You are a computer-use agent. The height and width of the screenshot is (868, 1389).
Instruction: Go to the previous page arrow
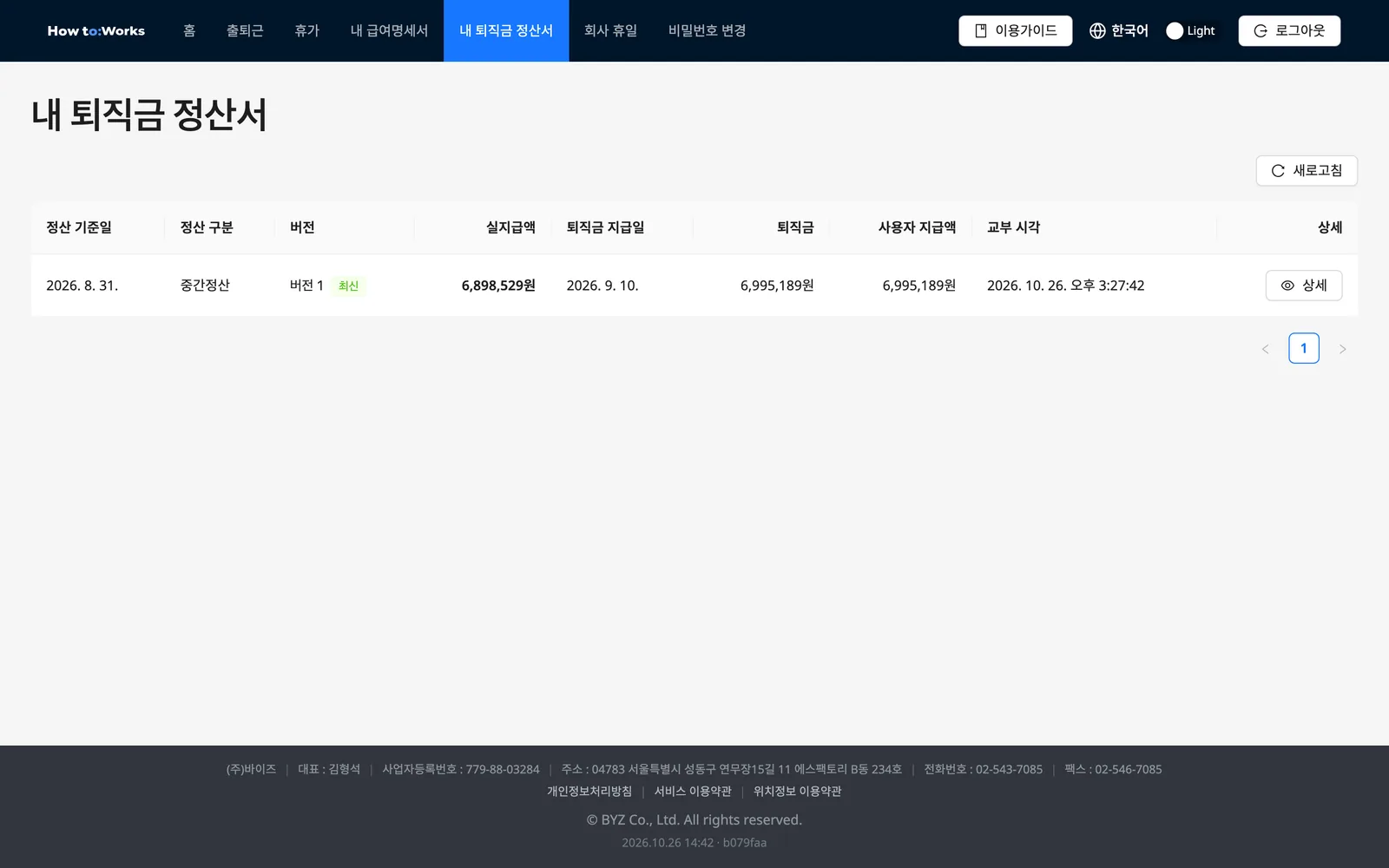pos(1266,349)
